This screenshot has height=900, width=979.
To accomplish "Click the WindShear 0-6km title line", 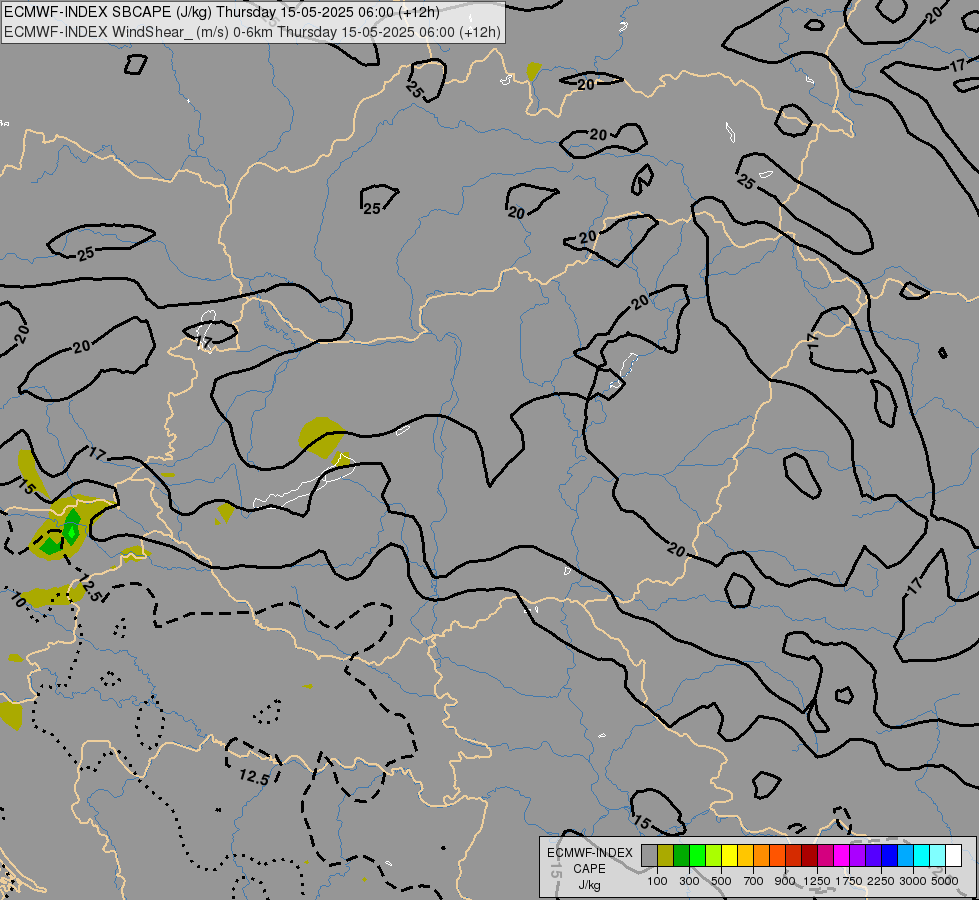I will (252, 32).
